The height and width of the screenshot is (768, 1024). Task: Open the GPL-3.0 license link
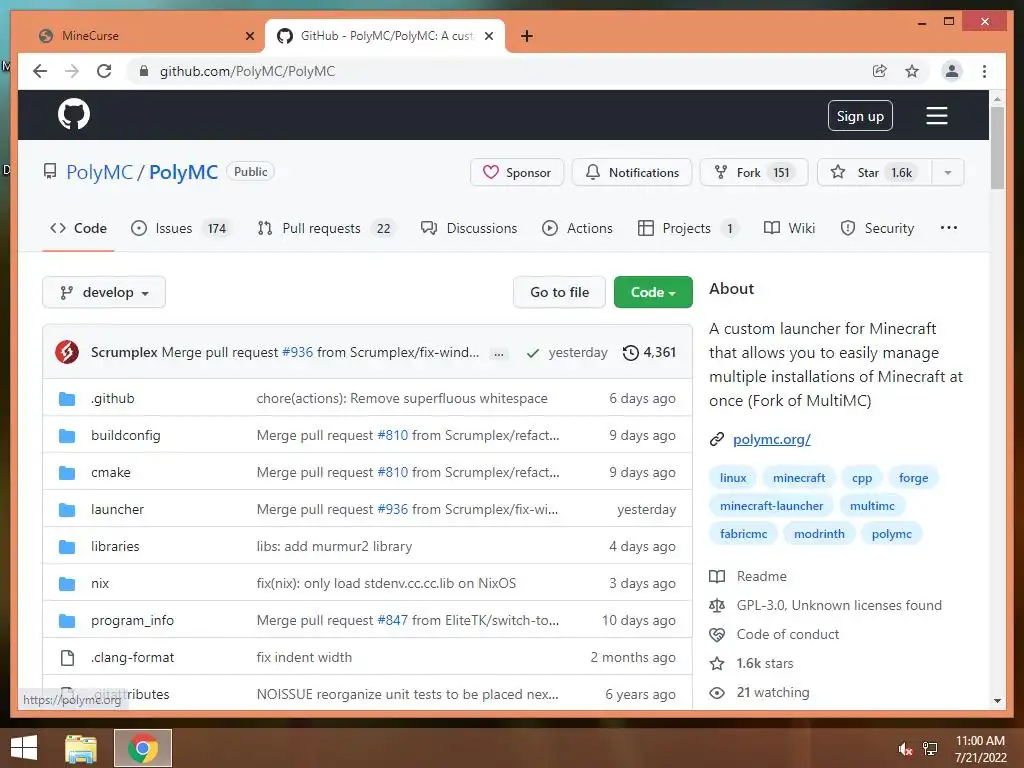point(839,605)
